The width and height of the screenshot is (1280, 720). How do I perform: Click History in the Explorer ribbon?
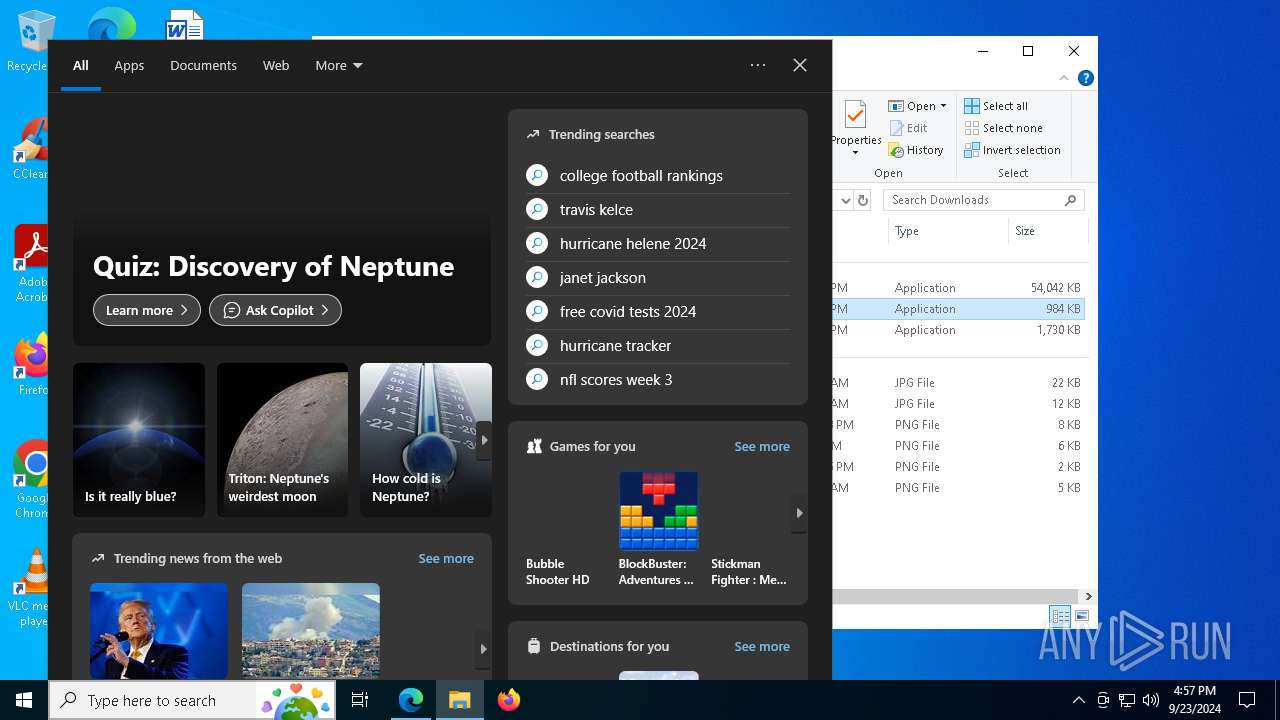pos(916,150)
